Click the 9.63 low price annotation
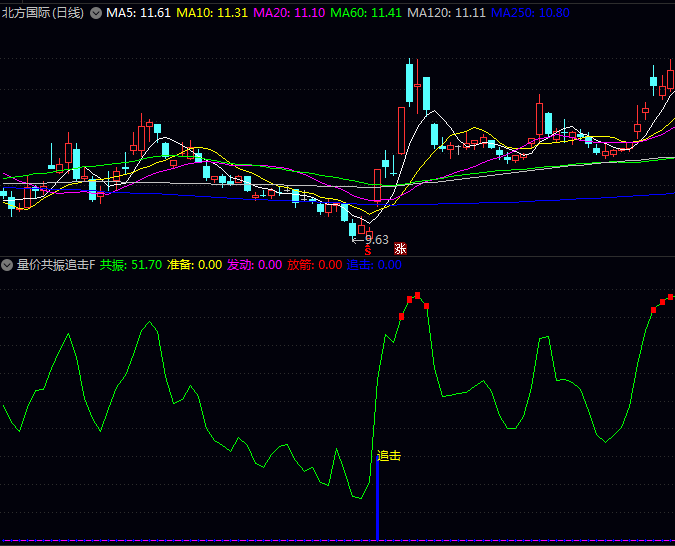 click(376, 239)
